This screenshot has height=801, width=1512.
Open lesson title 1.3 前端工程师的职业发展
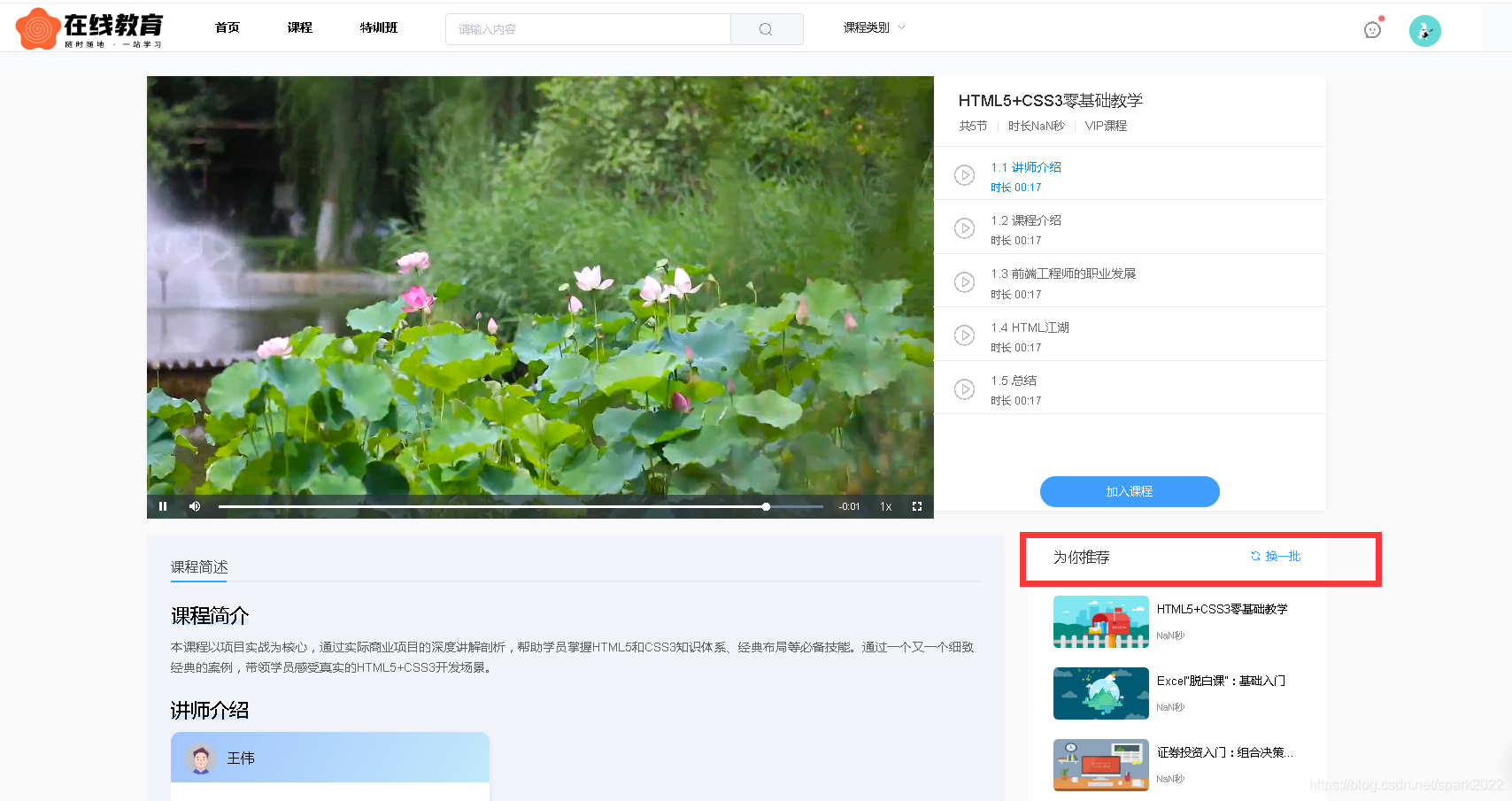point(1063,273)
